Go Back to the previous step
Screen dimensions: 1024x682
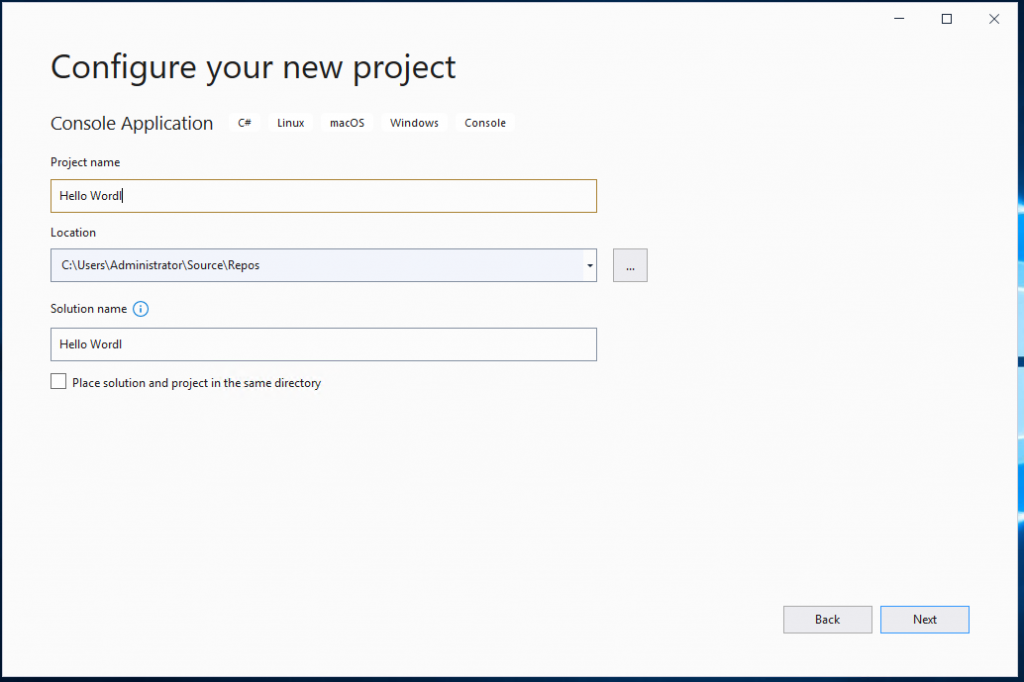coord(827,619)
